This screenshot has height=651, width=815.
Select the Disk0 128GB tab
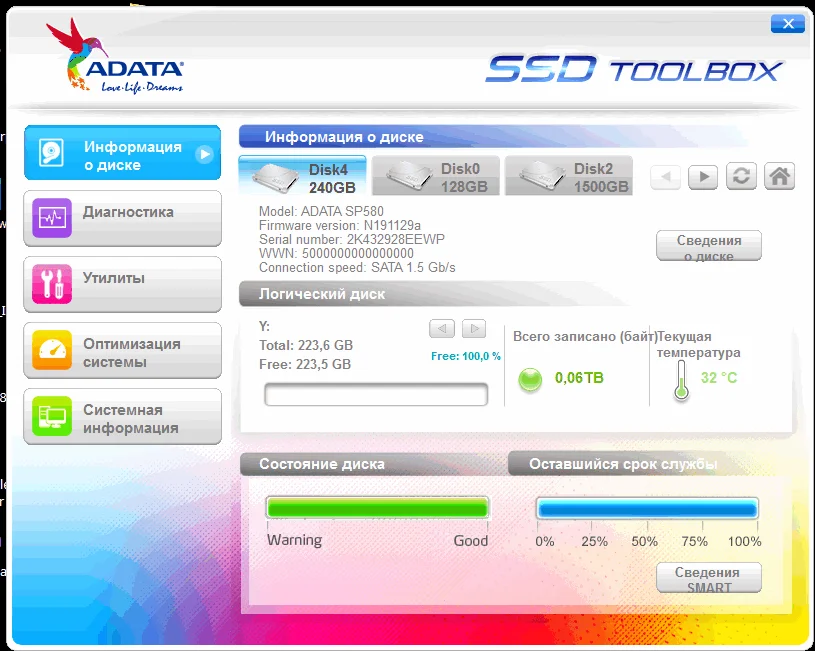[x=436, y=176]
